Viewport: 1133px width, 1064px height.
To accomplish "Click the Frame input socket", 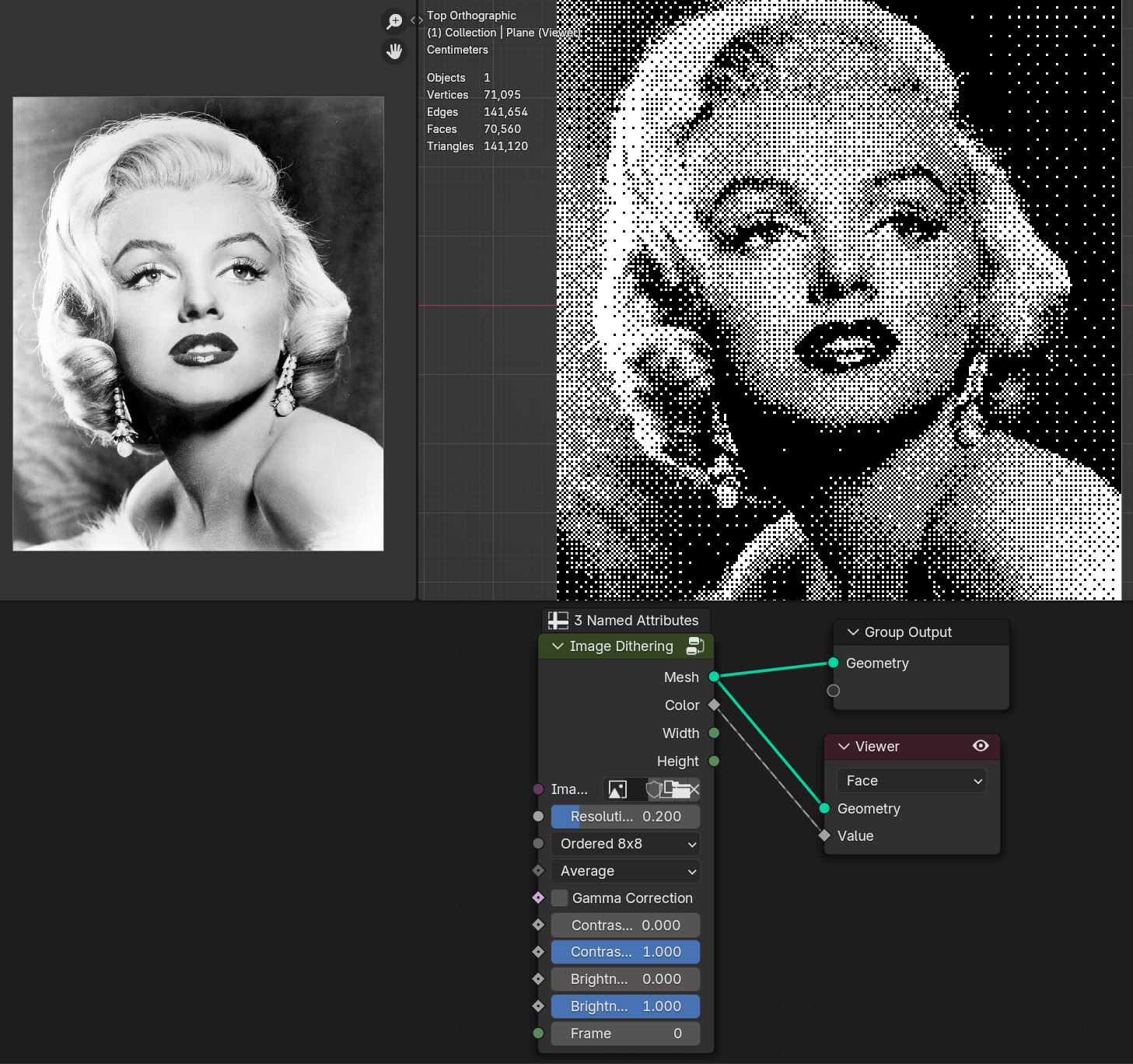I will (538, 1033).
